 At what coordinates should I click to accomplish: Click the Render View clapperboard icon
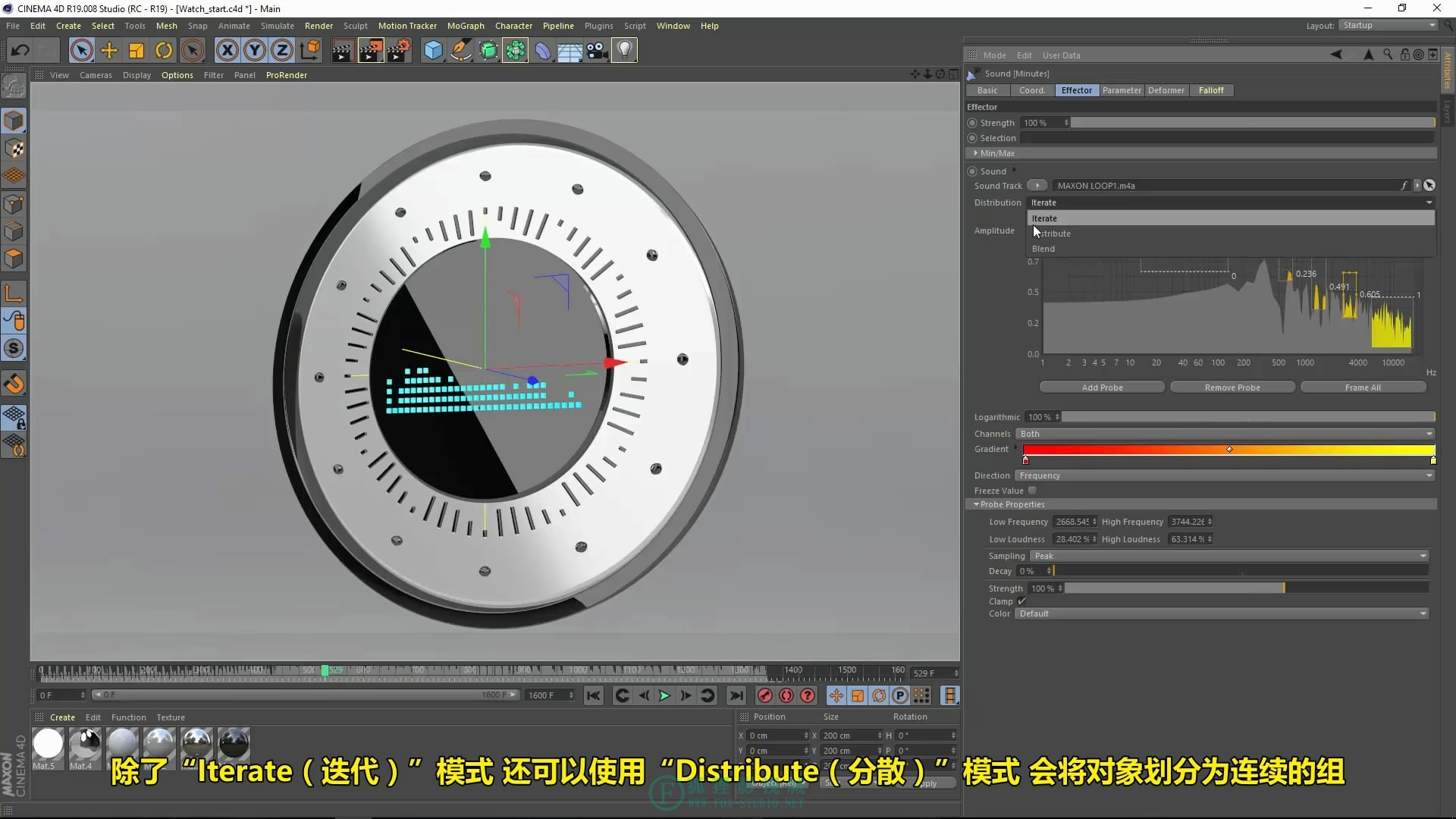coord(343,51)
